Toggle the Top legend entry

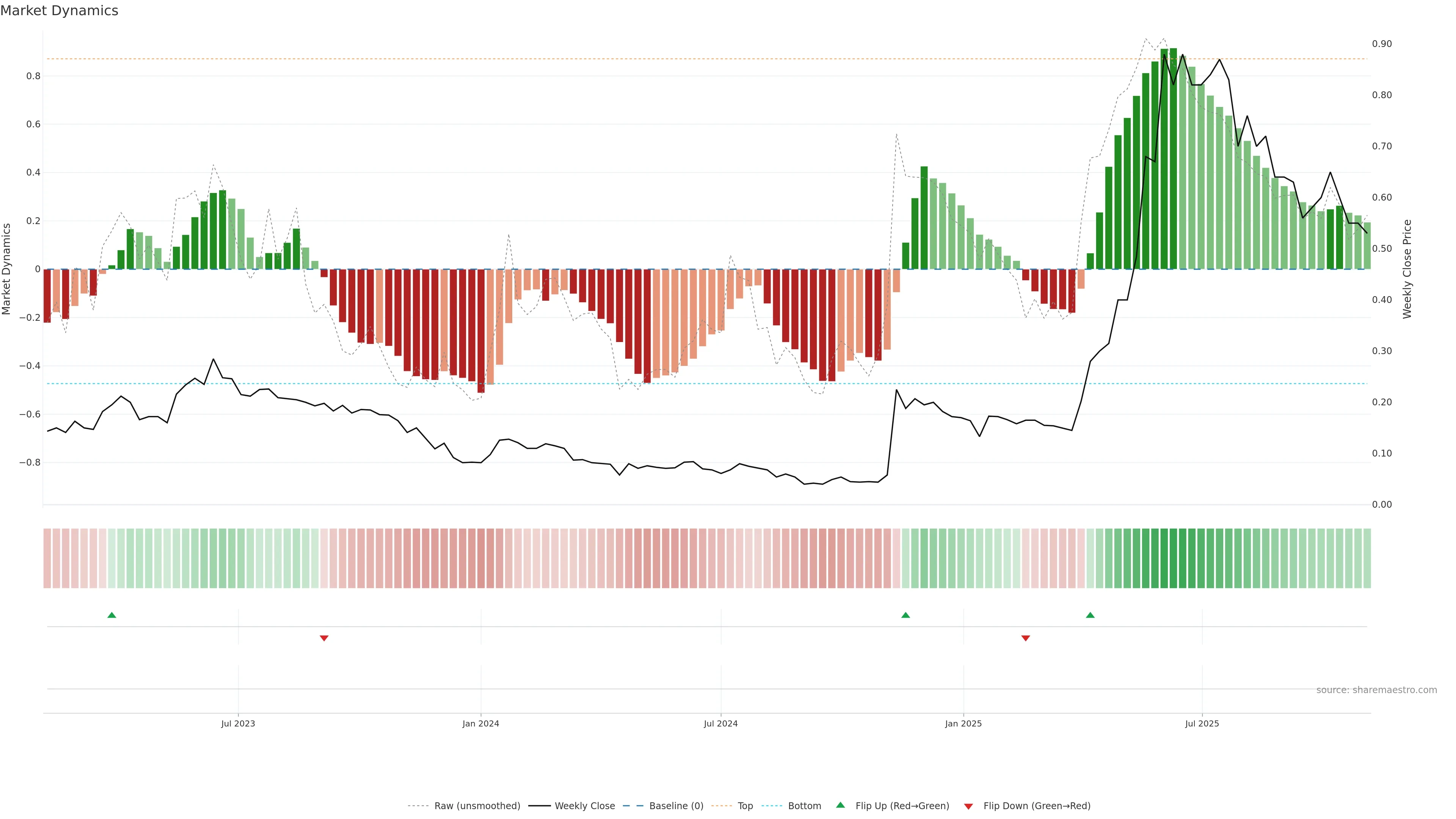tap(745, 806)
